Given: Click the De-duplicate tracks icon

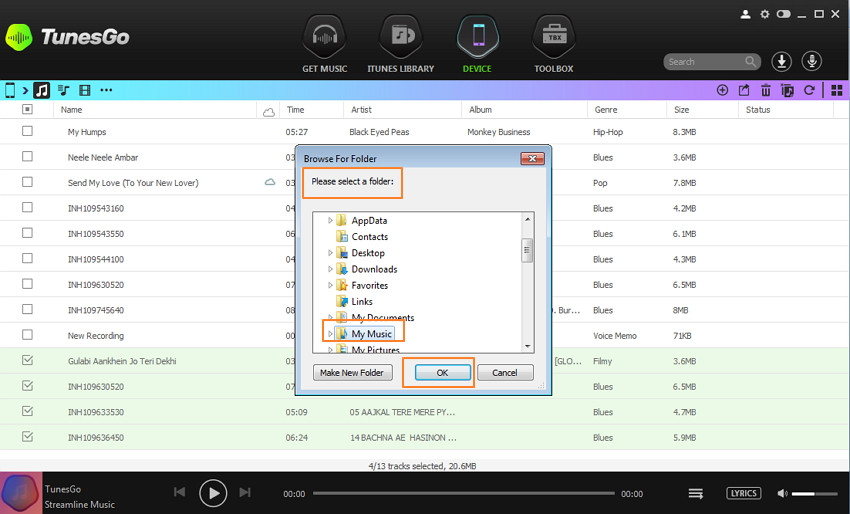Looking at the screenshot, I should 787,90.
